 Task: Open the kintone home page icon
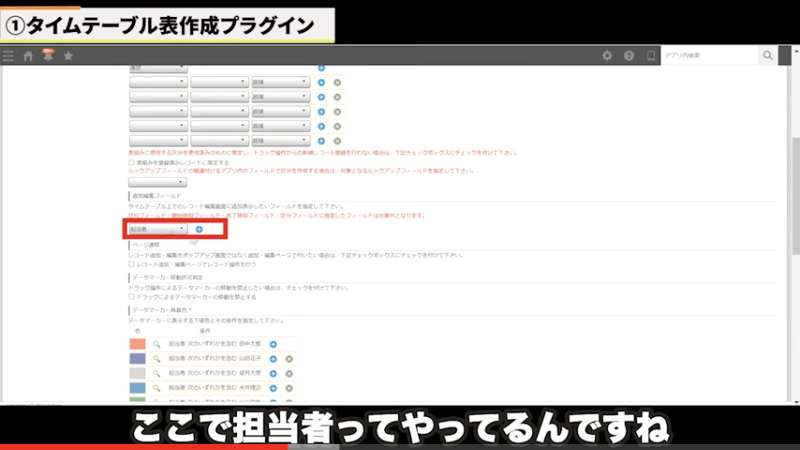point(28,56)
